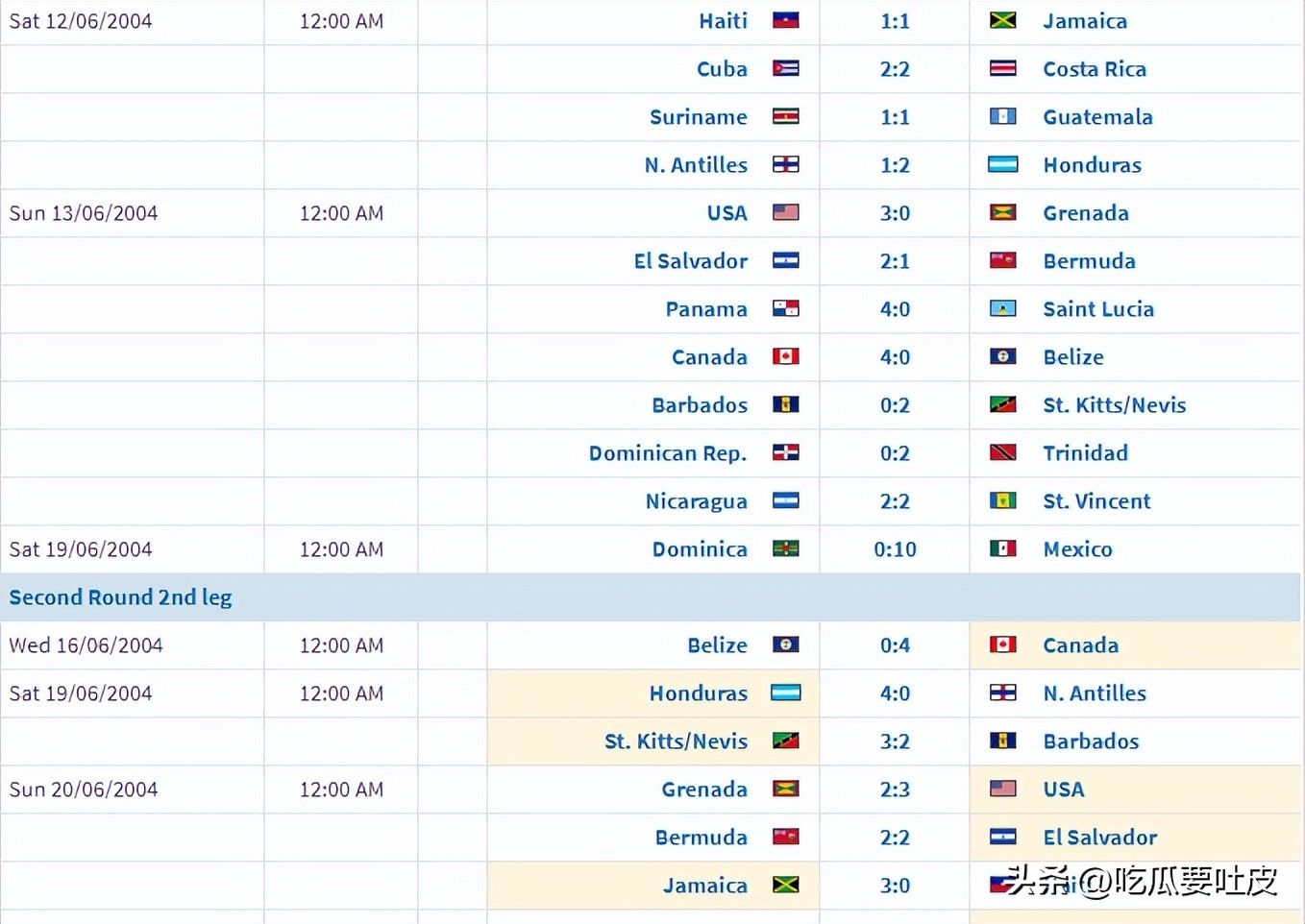Open El Salvador link in Bermuda 2:2 row
Viewport: 1305px width, 924px height.
click(1100, 838)
